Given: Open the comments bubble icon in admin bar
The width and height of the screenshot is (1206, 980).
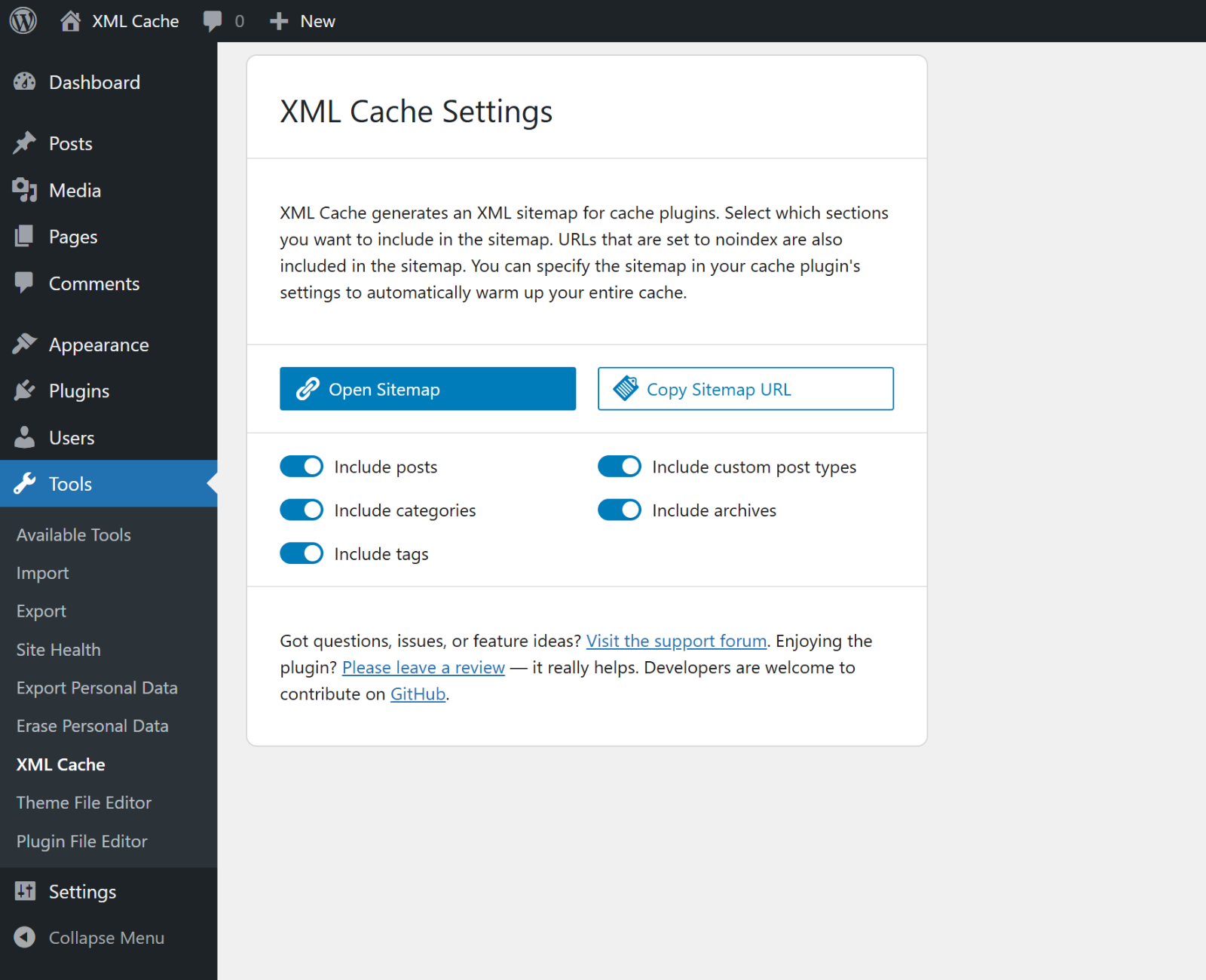Looking at the screenshot, I should 213,20.
